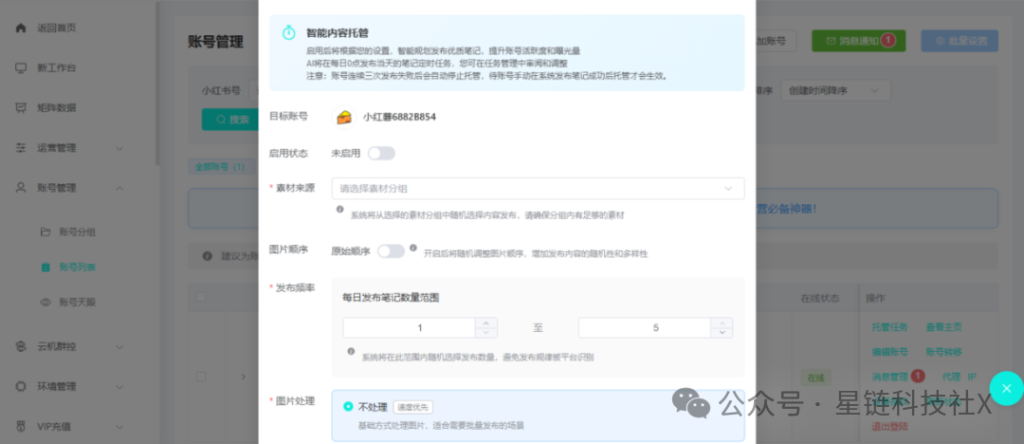Expand the VIP充值 sidebar menu

click(x=120, y=427)
